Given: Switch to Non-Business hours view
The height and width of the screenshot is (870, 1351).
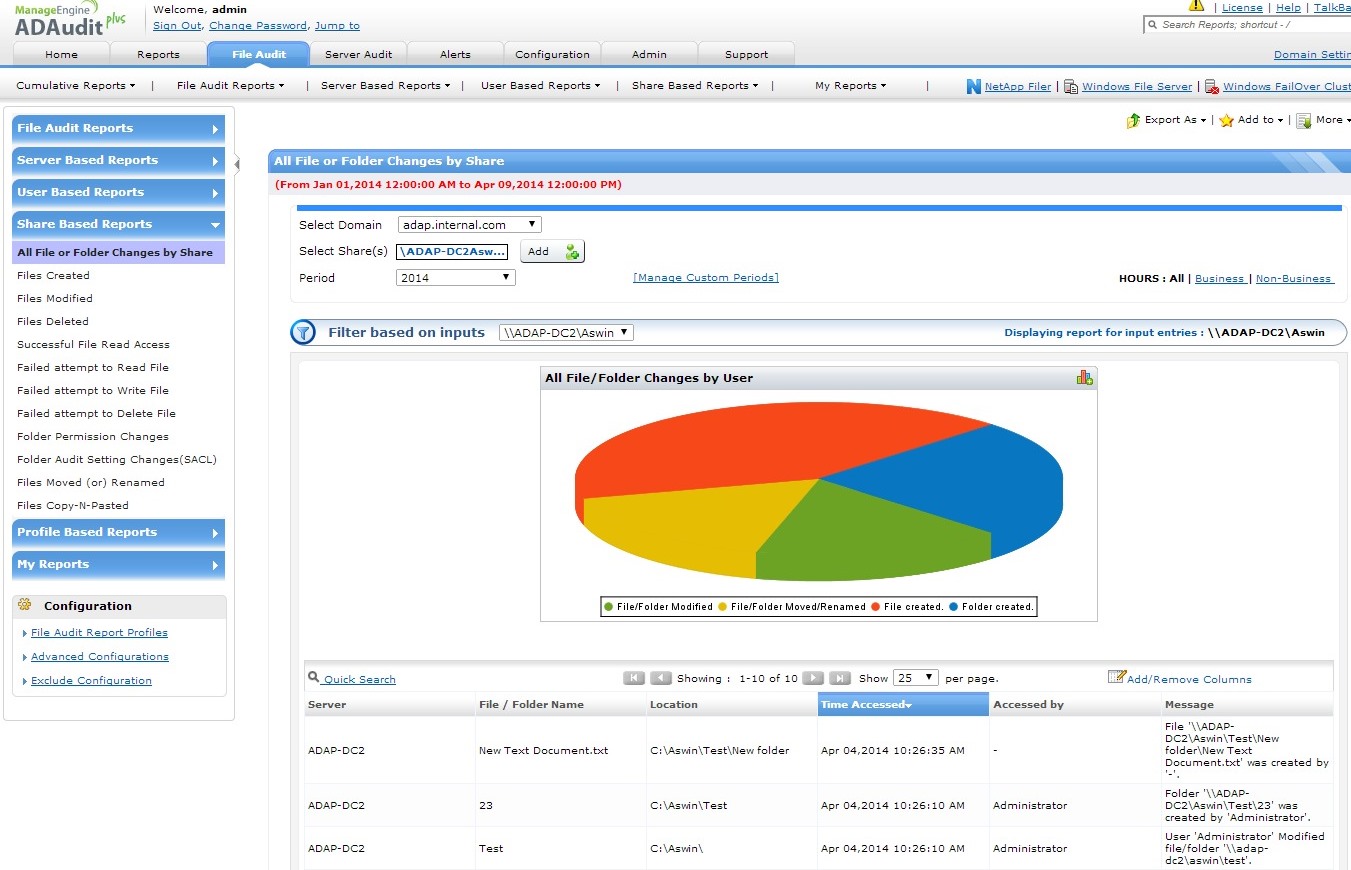Looking at the screenshot, I should [1293, 279].
